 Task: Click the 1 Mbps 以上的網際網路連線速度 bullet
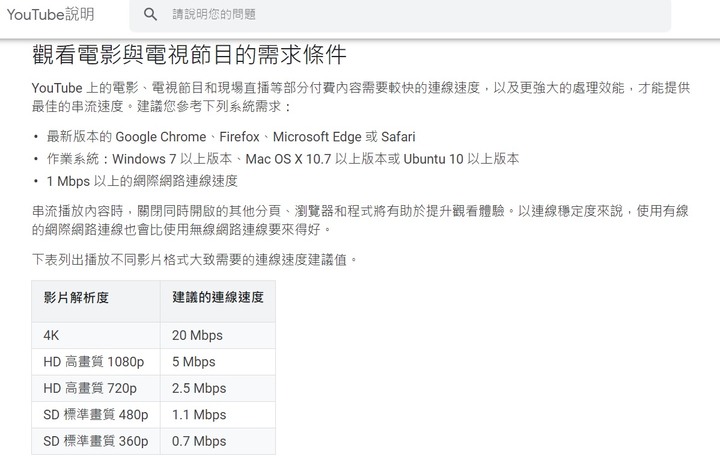[142, 181]
